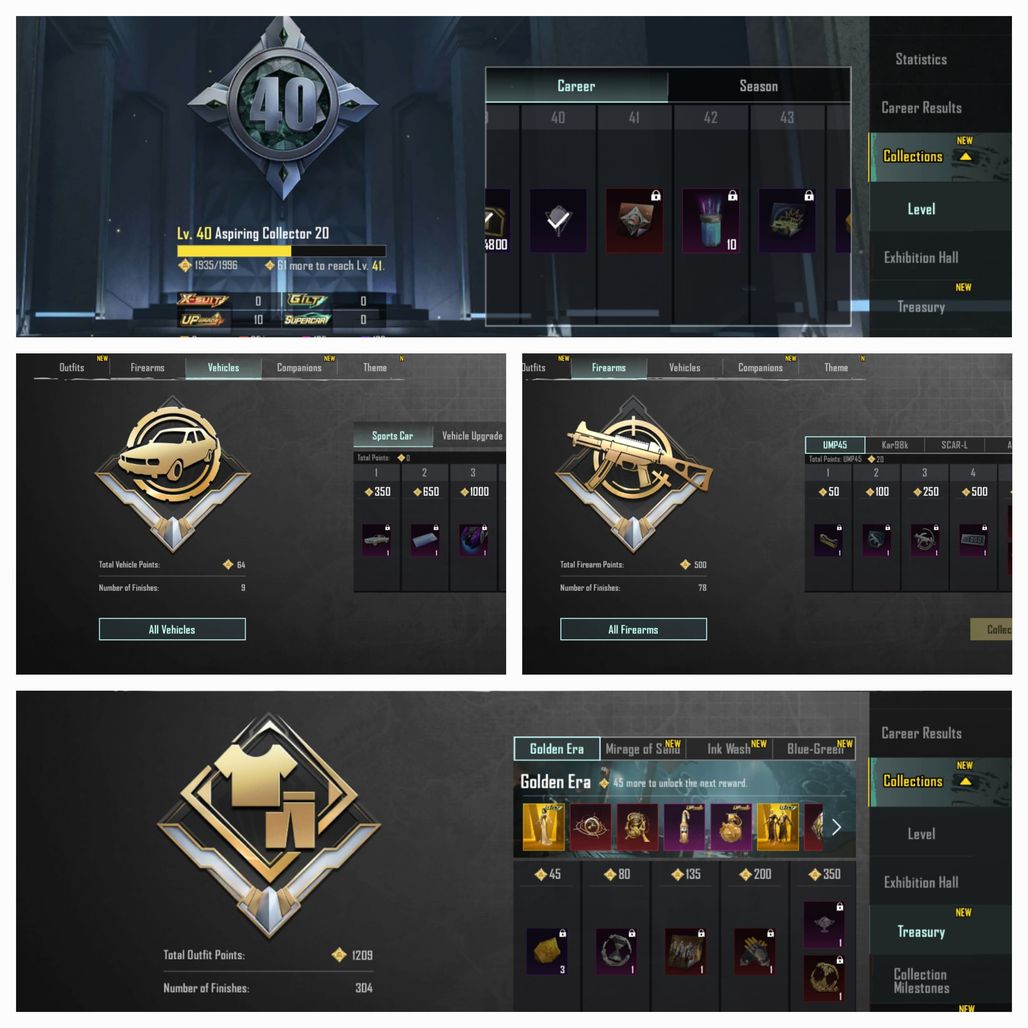The height and width of the screenshot is (1028, 1028).
Task: Click the All Firearms button
Action: 633,629
